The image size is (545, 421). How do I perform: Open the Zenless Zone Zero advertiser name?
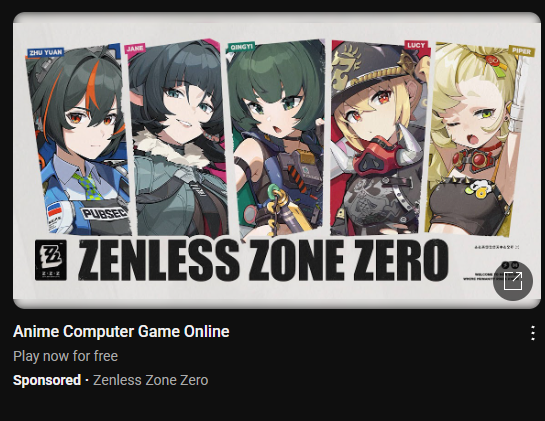[151, 380]
